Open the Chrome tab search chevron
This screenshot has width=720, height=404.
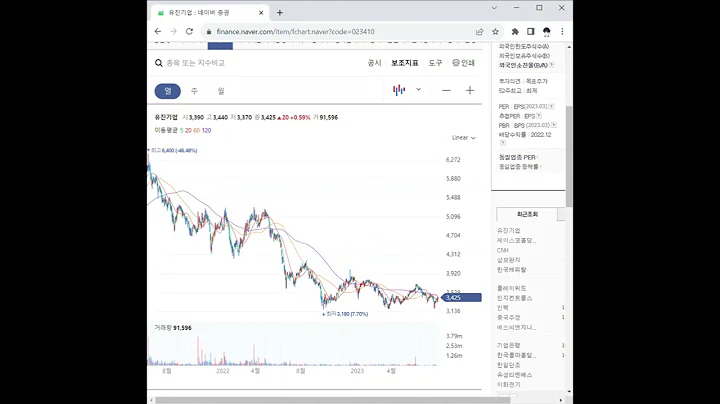pyautogui.click(x=494, y=8)
